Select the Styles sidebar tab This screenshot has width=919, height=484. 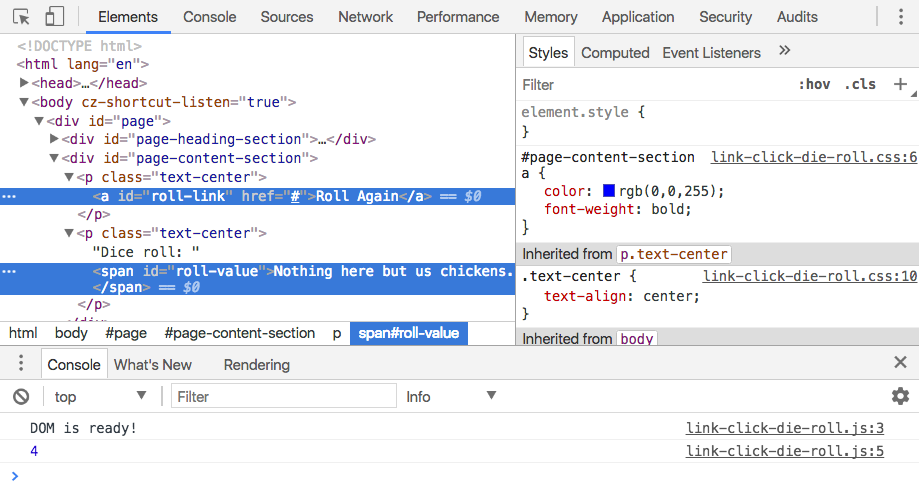(548, 53)
